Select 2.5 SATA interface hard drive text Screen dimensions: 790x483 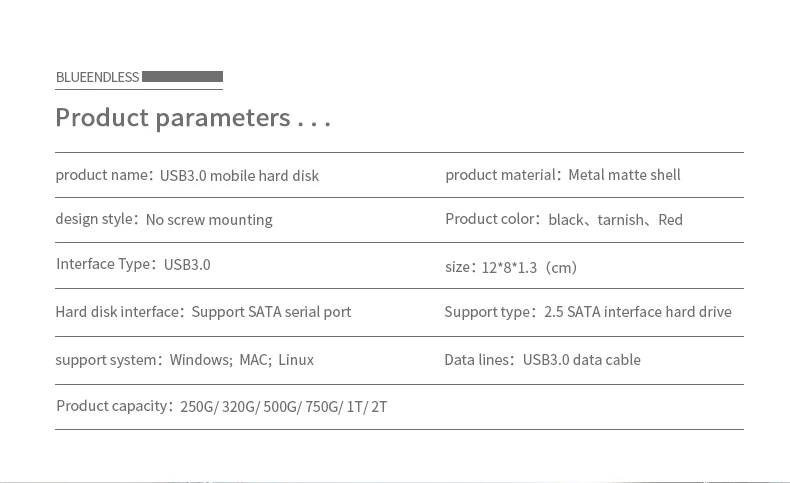[x=638, y=312]
